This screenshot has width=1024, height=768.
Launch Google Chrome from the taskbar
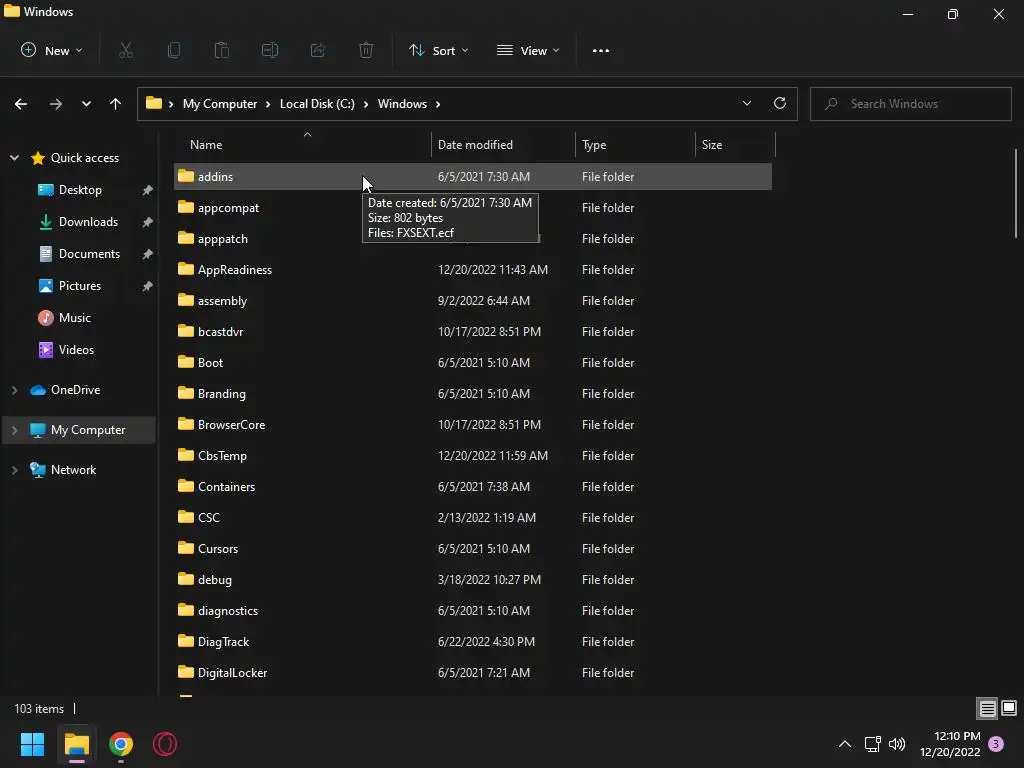pos(121,744)
